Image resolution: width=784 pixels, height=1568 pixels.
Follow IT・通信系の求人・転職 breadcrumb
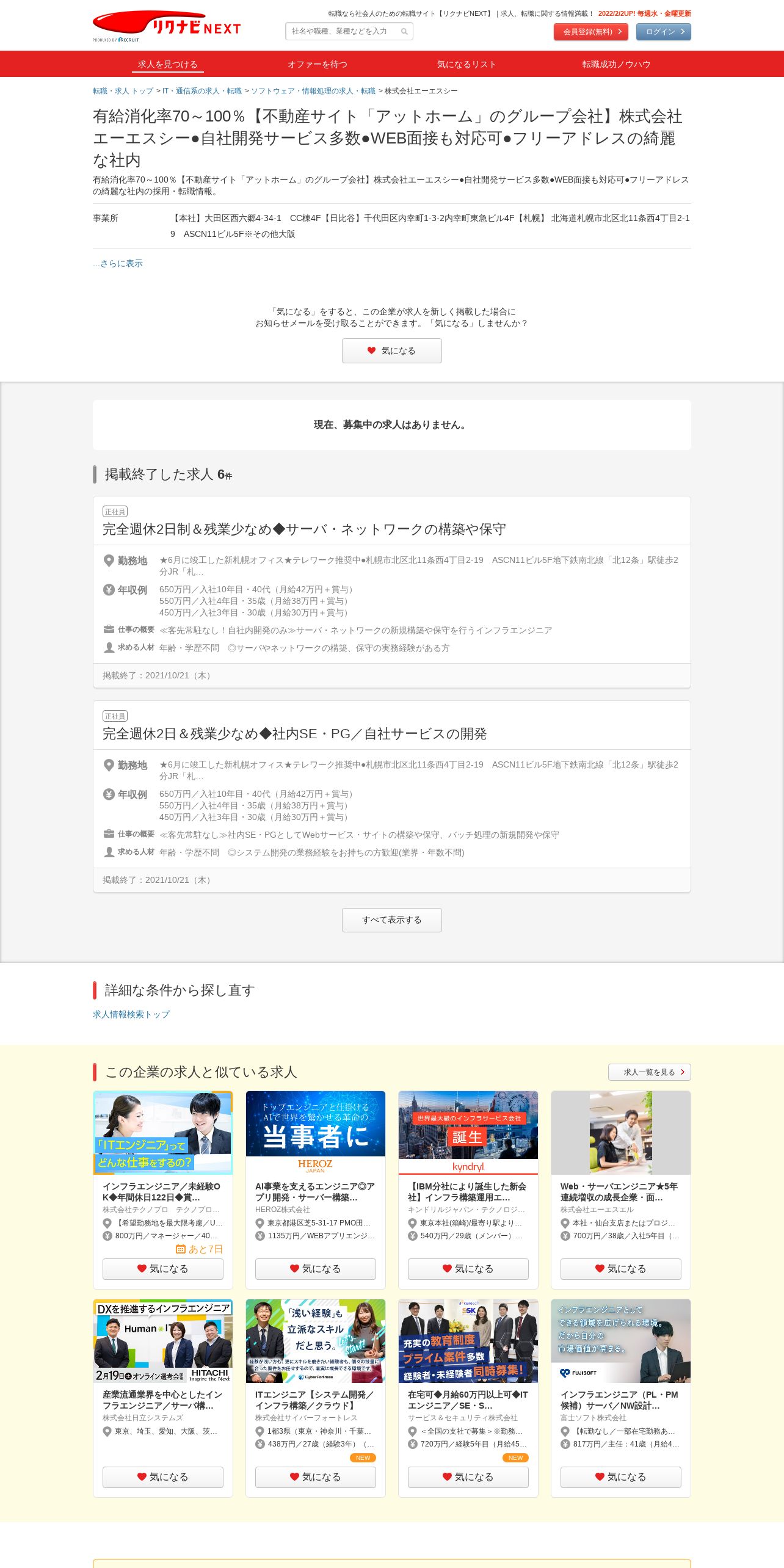[202, 91]
